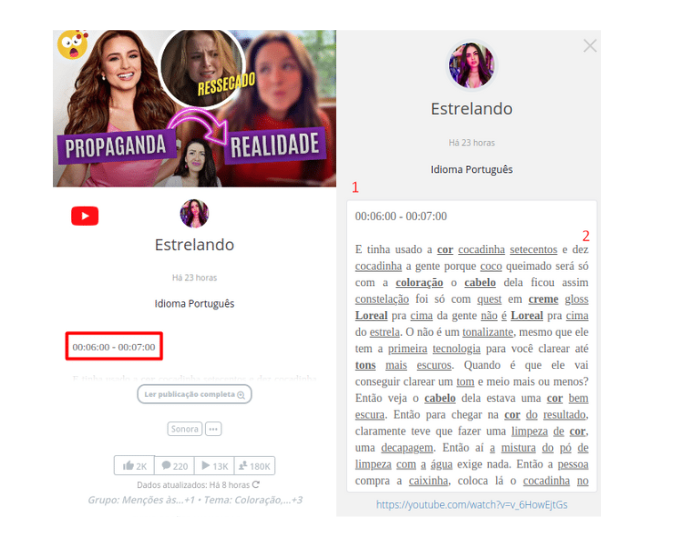The width and height of the screenshot is (686, 549).
Task: Open the Estrelando profile picture in the right panel
Action: pos(472,65)
